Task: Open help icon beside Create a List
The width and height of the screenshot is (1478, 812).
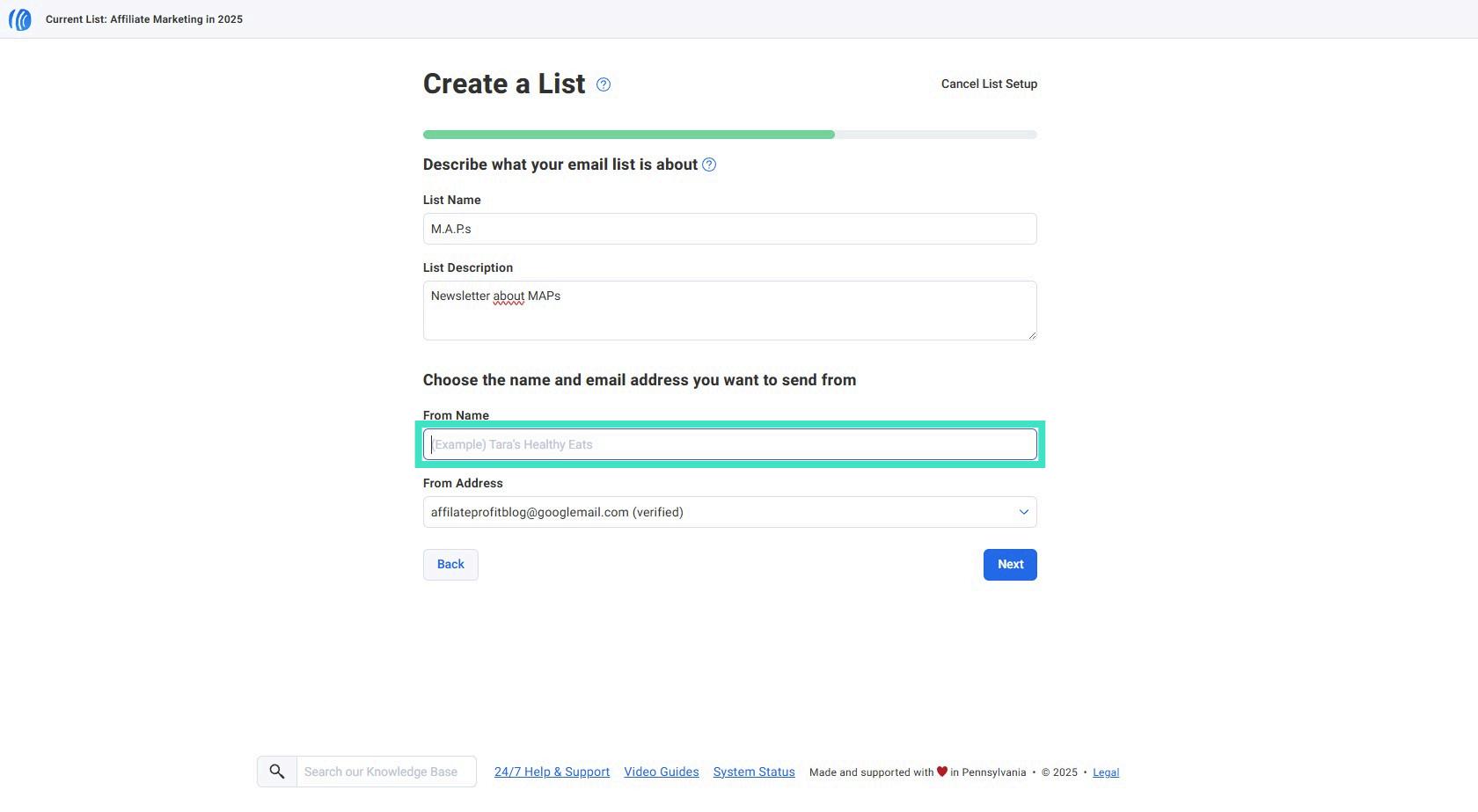Action: click(604, 84)
